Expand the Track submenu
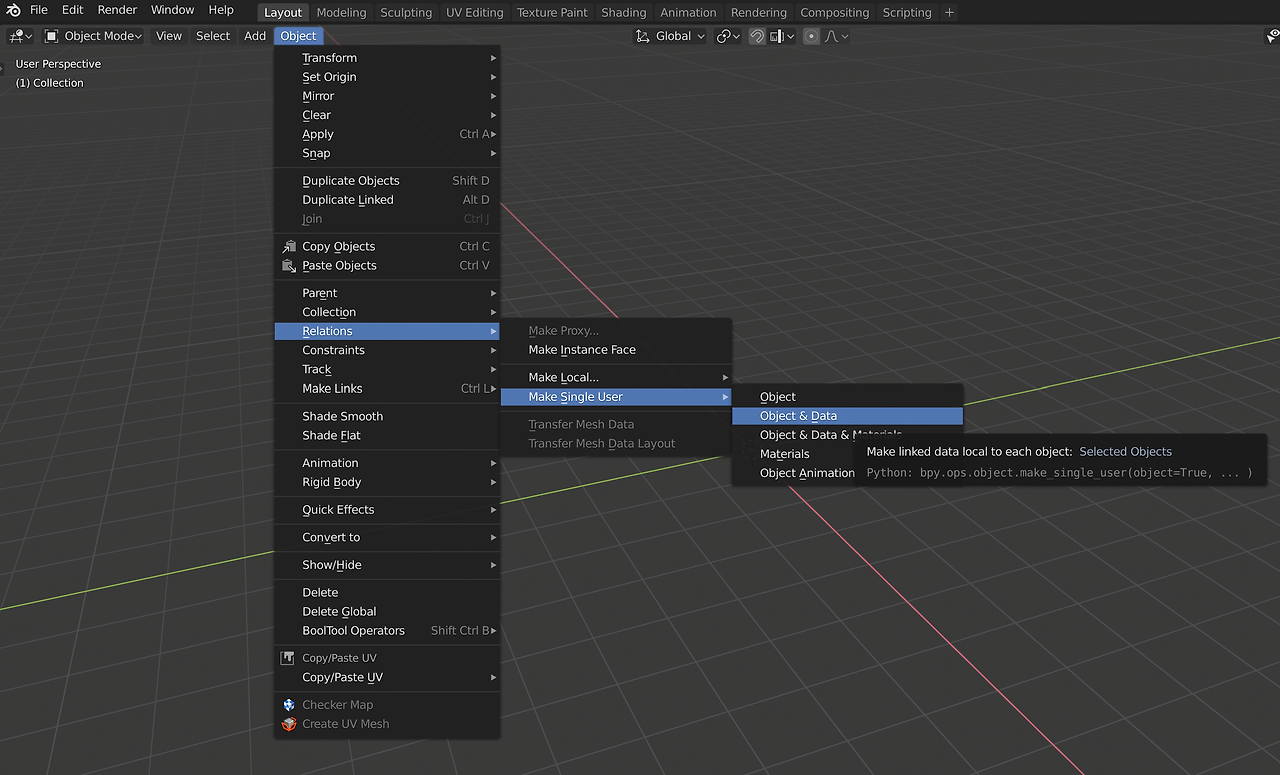The width and height of the screenshot is (1280, 775). 387,369
